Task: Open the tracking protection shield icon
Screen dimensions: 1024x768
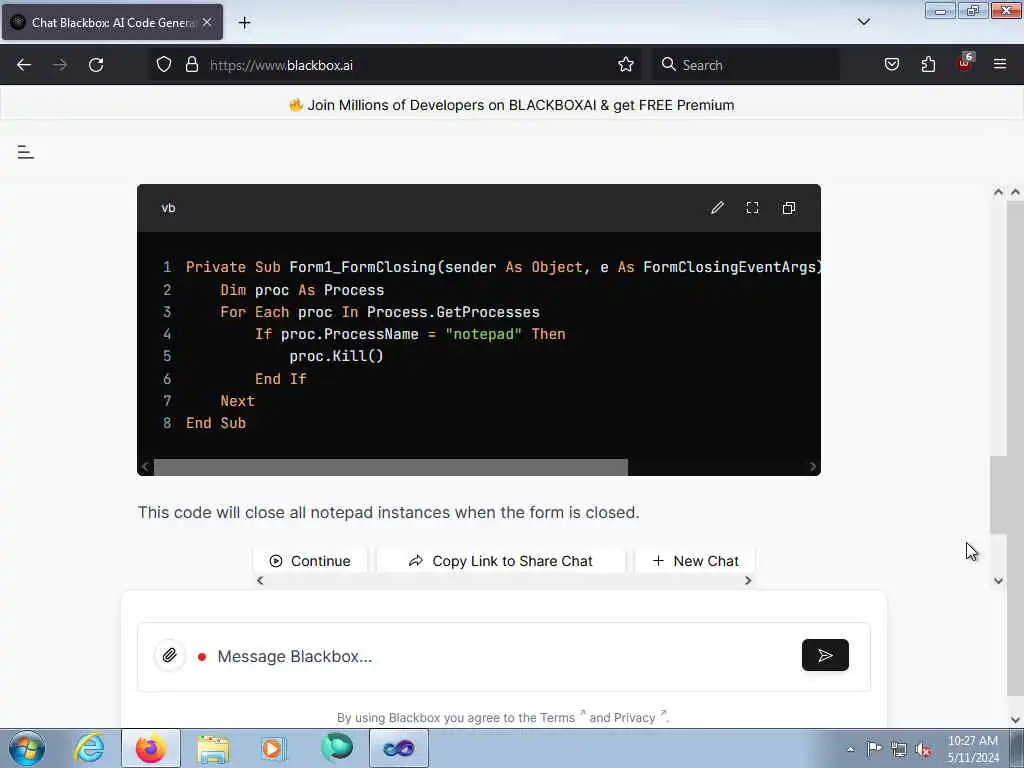Action: tap(164, 65)
